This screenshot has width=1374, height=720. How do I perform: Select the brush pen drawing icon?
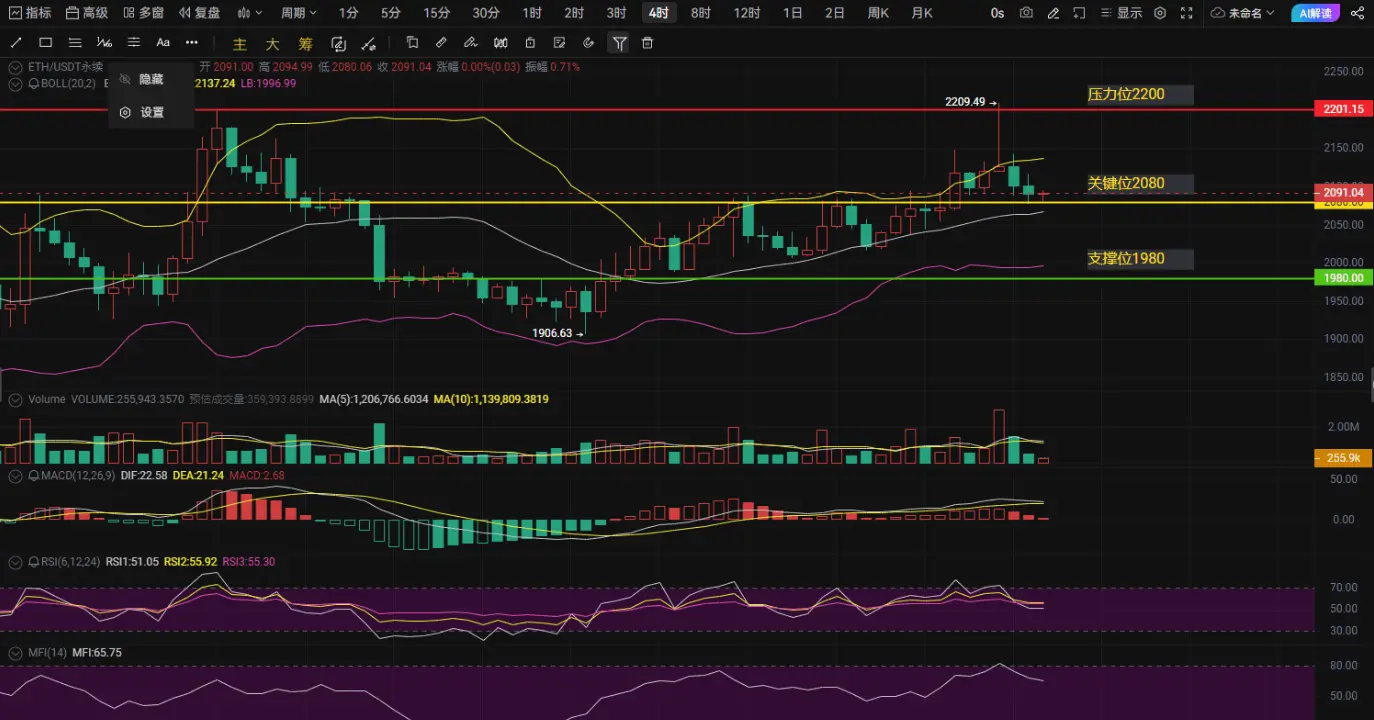click(471, 43)
